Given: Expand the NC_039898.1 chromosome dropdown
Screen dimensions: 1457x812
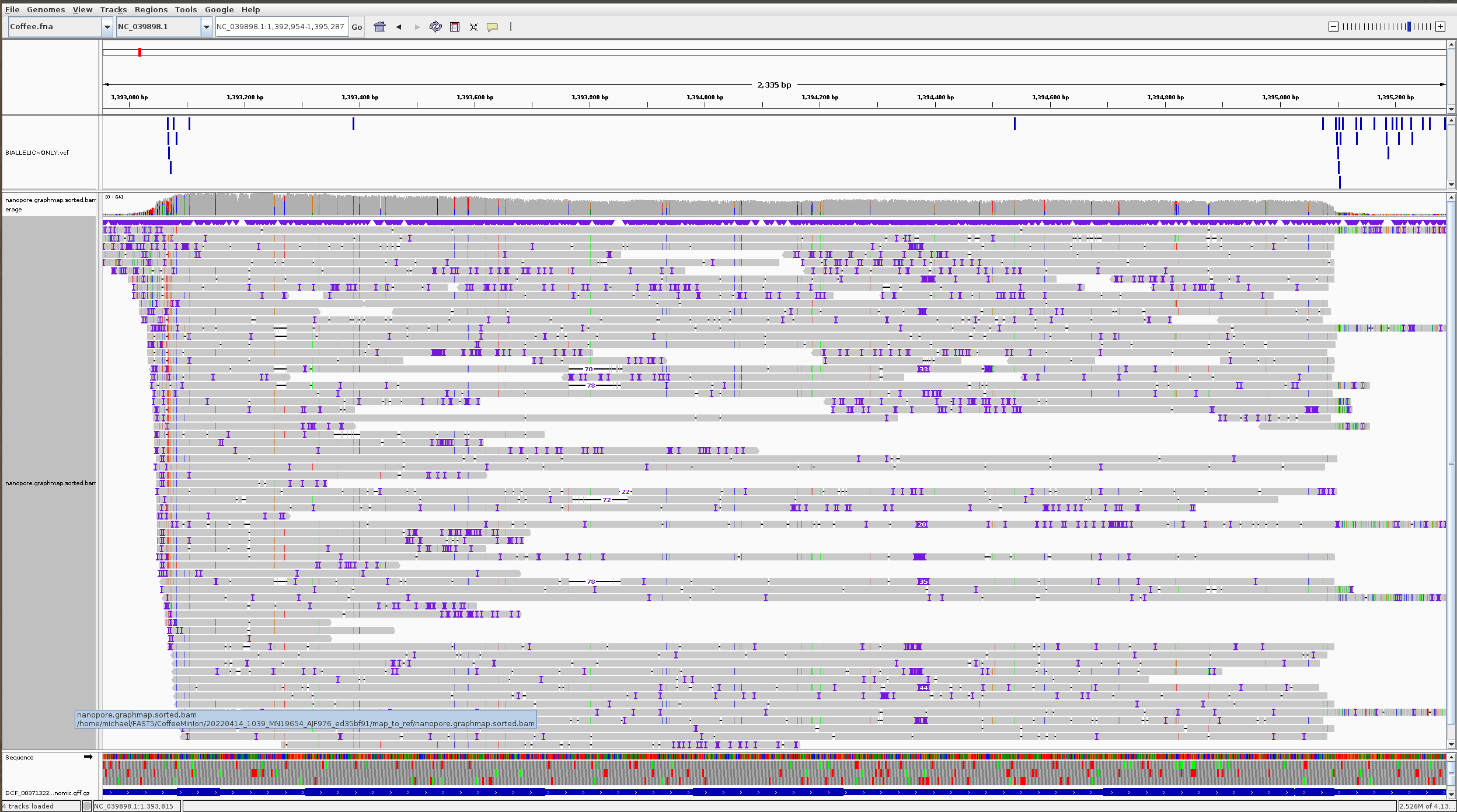Looking at the screenshot, I should (x=206, y=27).
